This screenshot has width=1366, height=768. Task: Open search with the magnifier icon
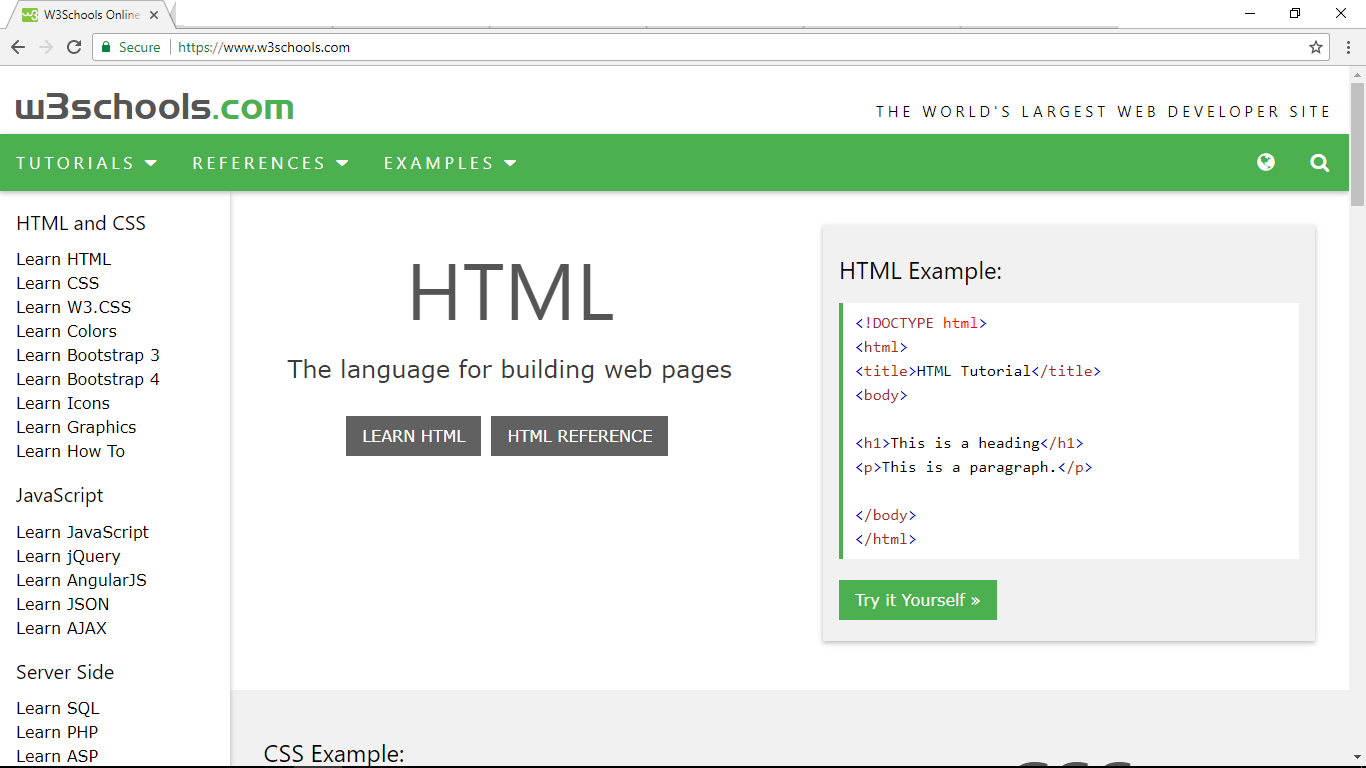[1320, 163]
